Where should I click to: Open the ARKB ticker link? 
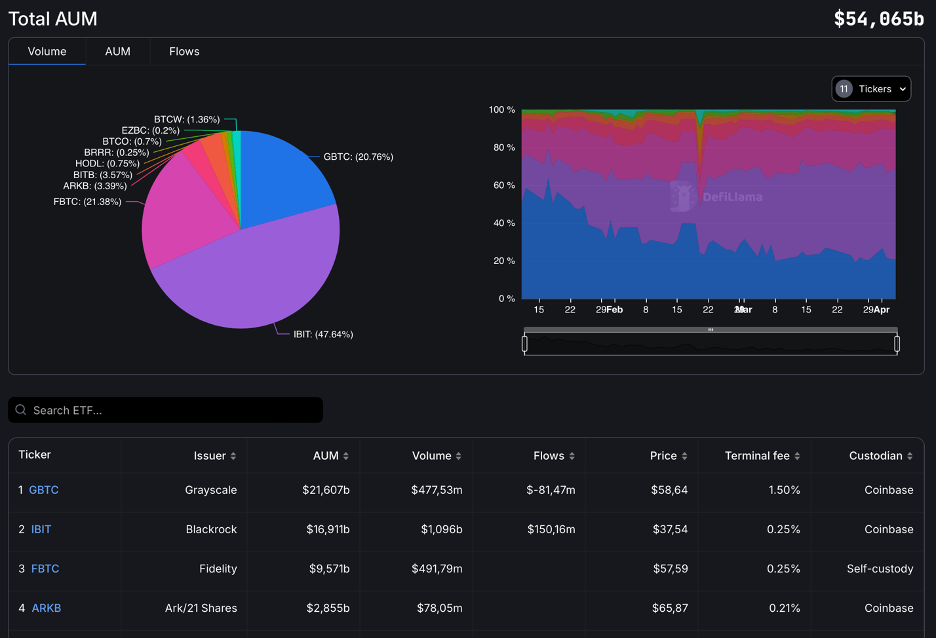tap(46, 608)
